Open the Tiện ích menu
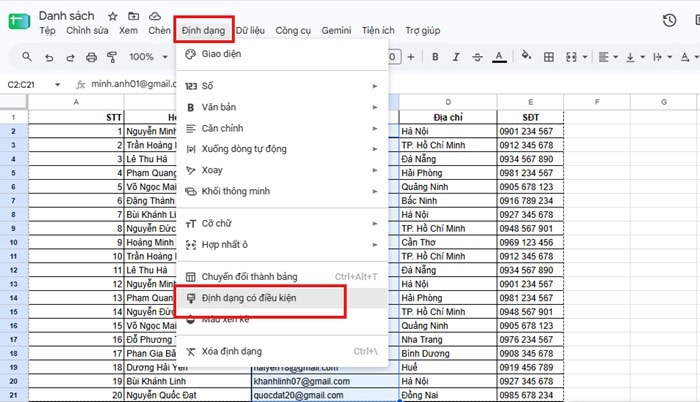700x402 pixels. click(x=378, y=30)
